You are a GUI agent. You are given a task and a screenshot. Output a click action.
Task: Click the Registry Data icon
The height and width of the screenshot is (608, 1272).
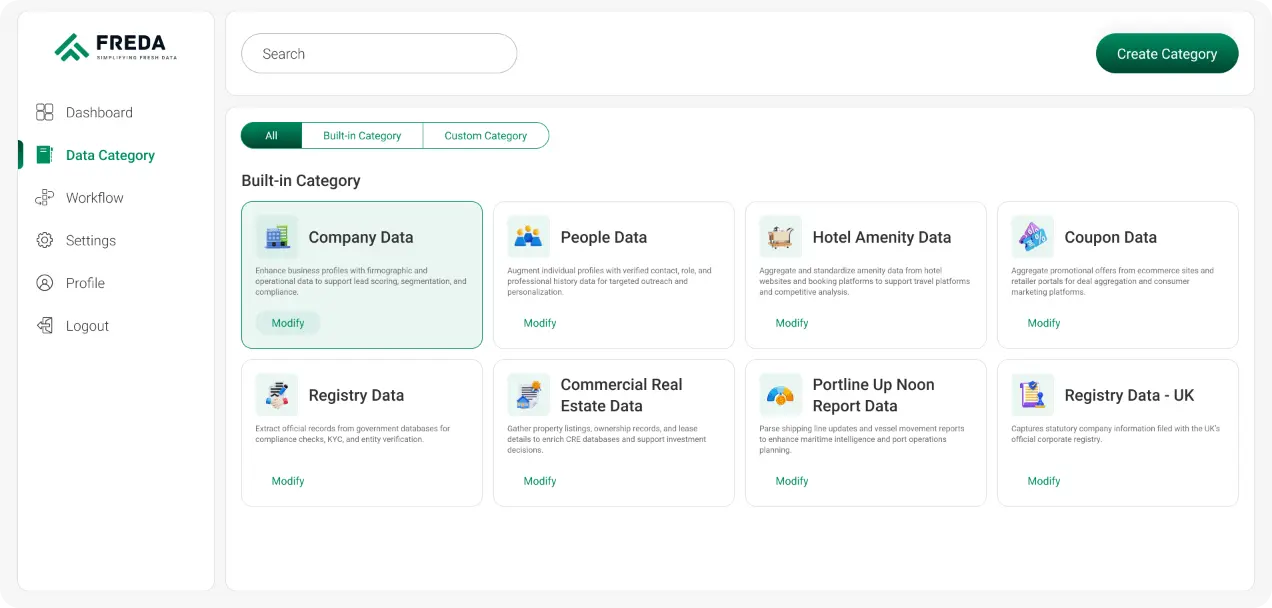tap(277, 395)
